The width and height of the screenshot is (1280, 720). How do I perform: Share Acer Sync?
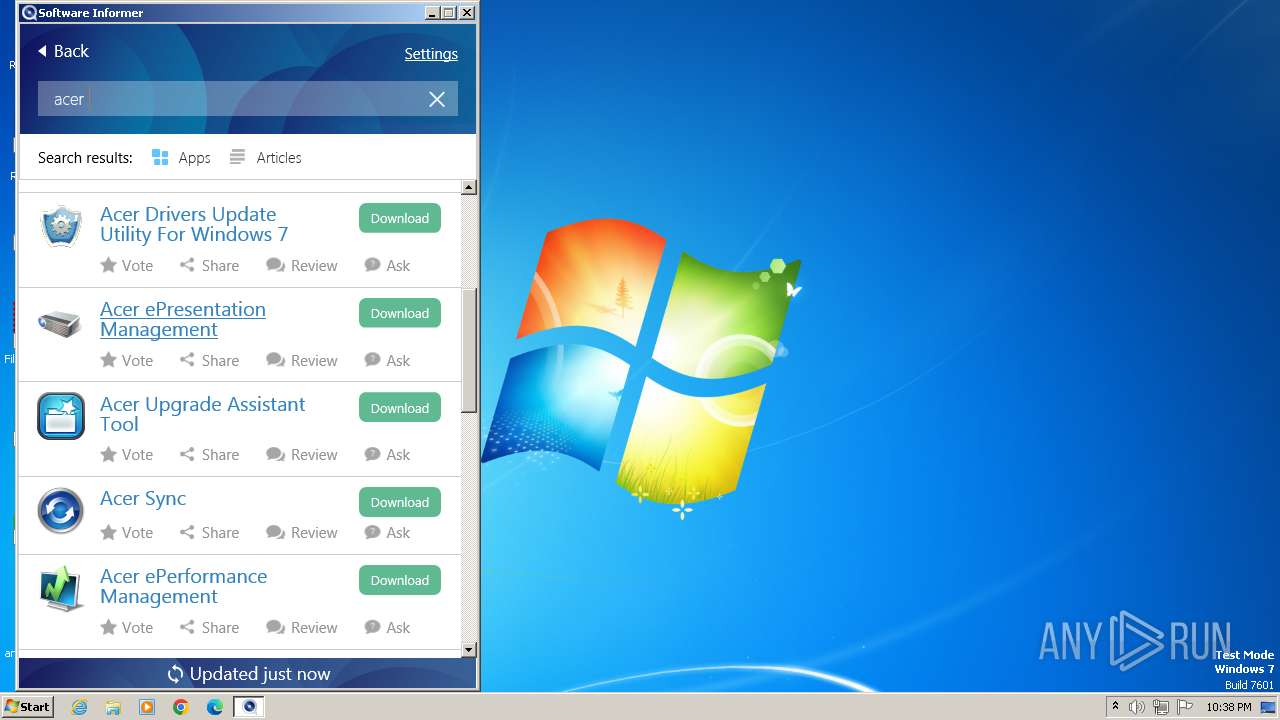coord(209,532)
